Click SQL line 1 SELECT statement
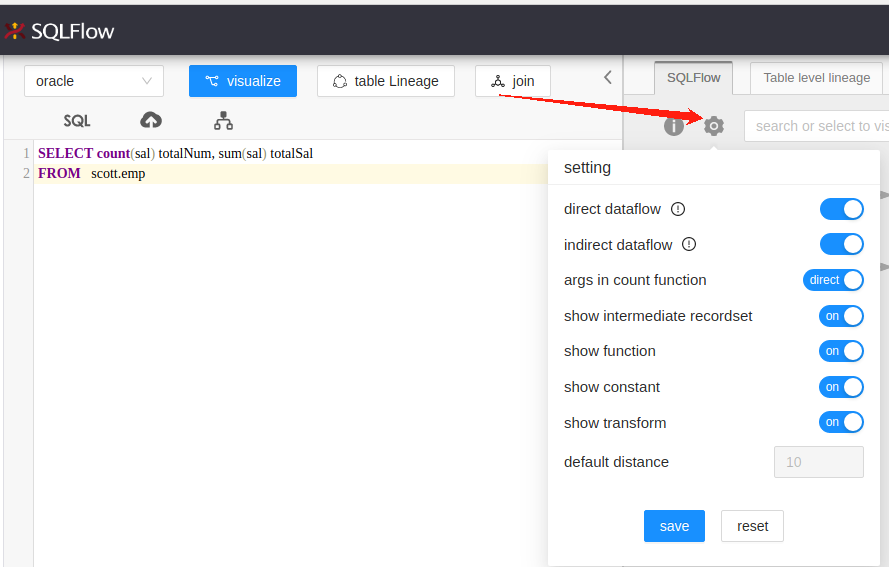889x567 pixels. coord(175,154)
